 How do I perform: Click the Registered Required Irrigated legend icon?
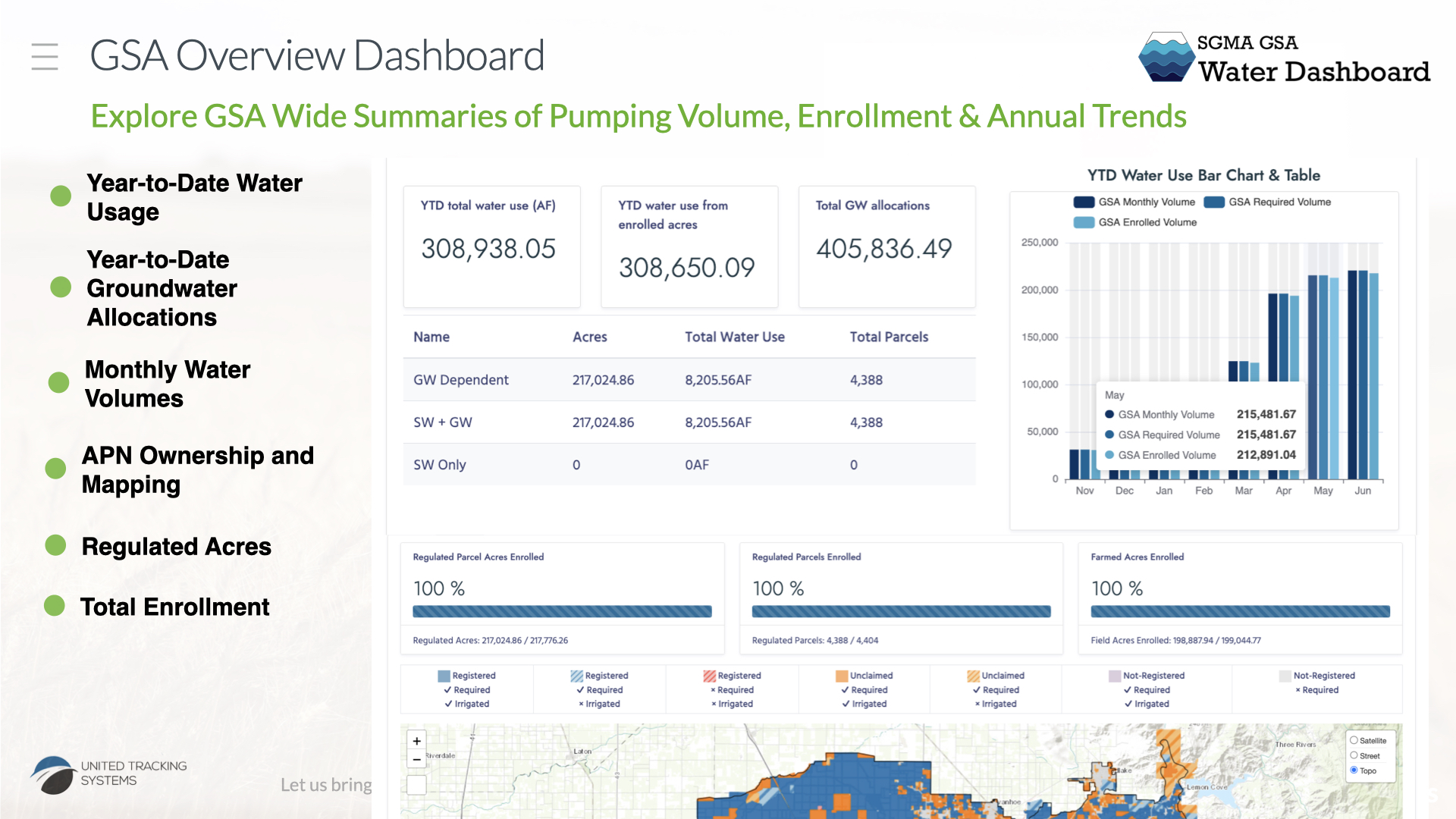click(x=444, y=676)
